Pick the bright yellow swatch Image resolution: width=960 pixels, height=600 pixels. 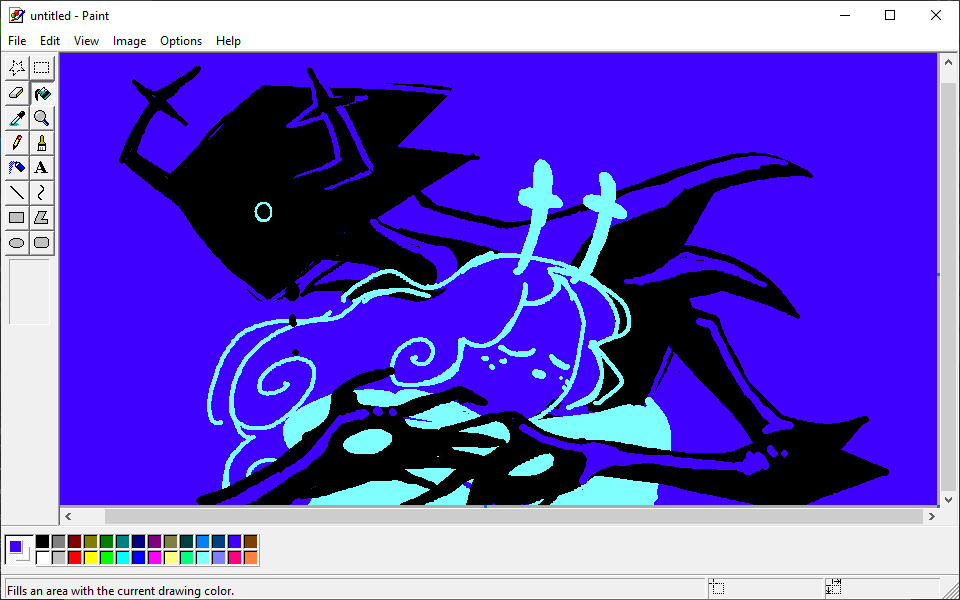pos(91,557)
